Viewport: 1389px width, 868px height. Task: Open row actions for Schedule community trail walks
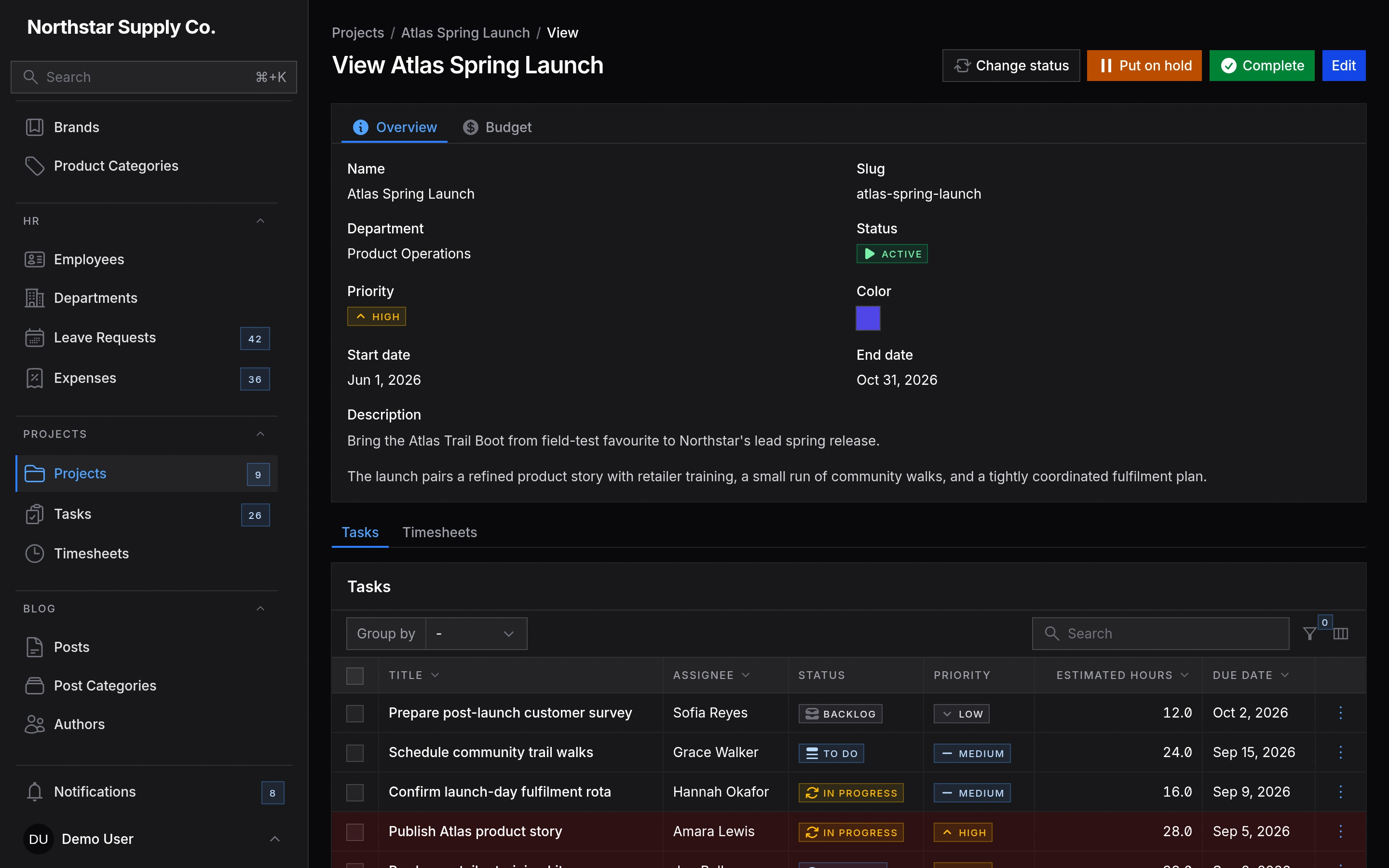pyautogui.click(x=1341, y=753)
